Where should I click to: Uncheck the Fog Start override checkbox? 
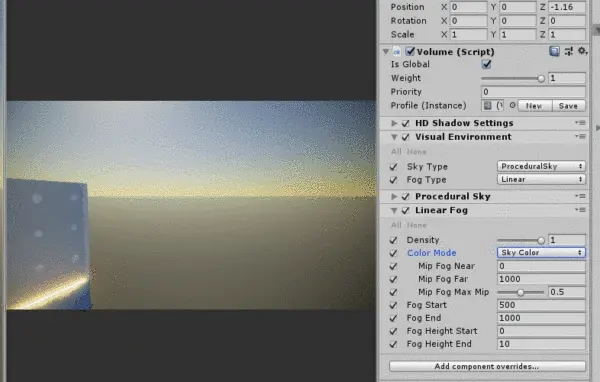tap(393, 305)
